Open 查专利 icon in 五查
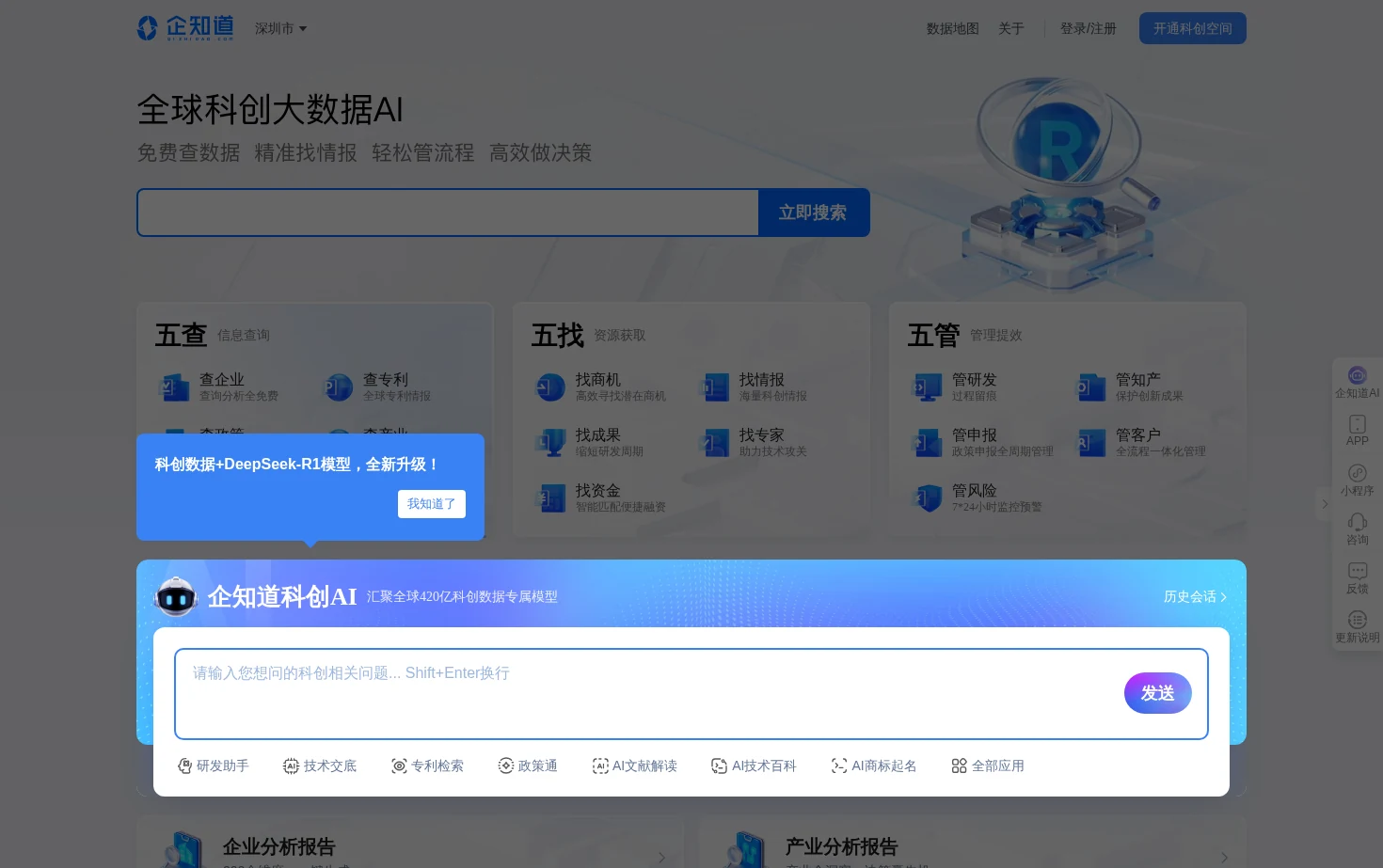 338,387
